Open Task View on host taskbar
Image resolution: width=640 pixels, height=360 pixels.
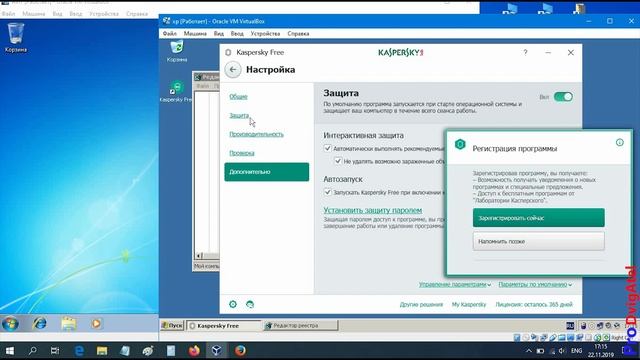(x=55, y=351)
